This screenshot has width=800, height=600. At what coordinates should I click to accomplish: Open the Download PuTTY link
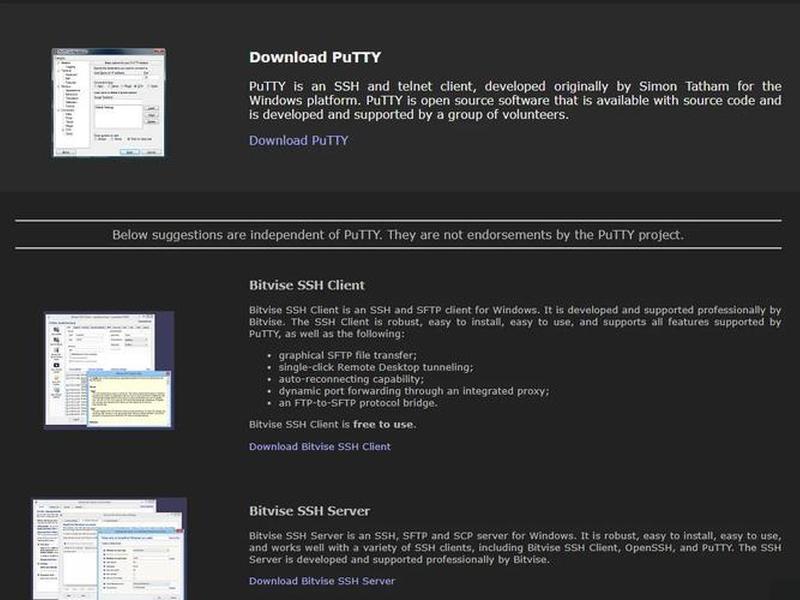[x=298, y=140]
